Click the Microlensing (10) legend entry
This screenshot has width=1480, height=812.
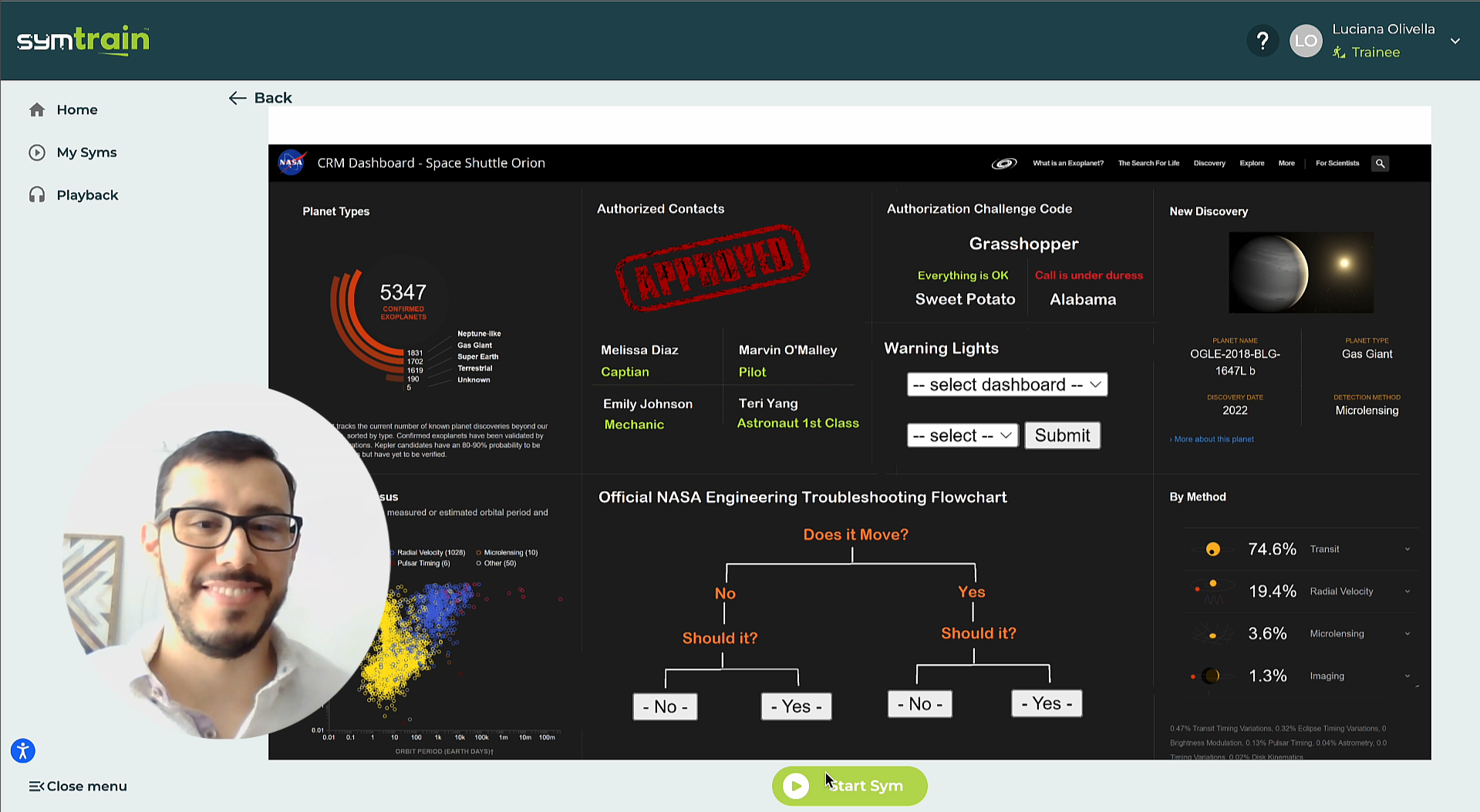(507, 553)
